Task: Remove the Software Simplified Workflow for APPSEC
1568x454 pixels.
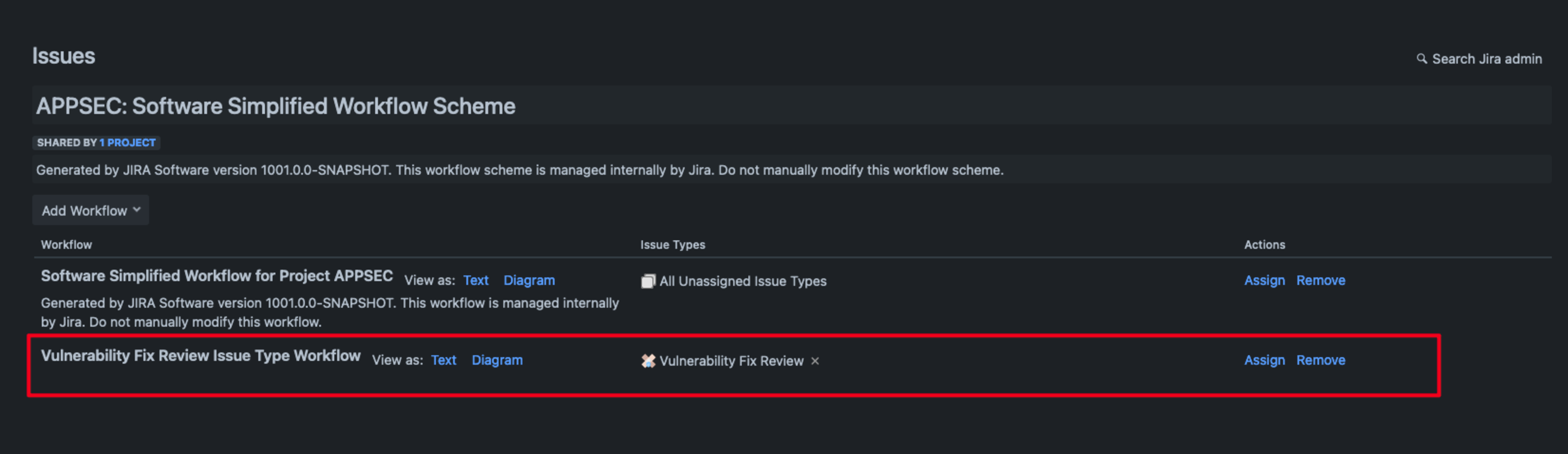Action: coord(1320,280)
